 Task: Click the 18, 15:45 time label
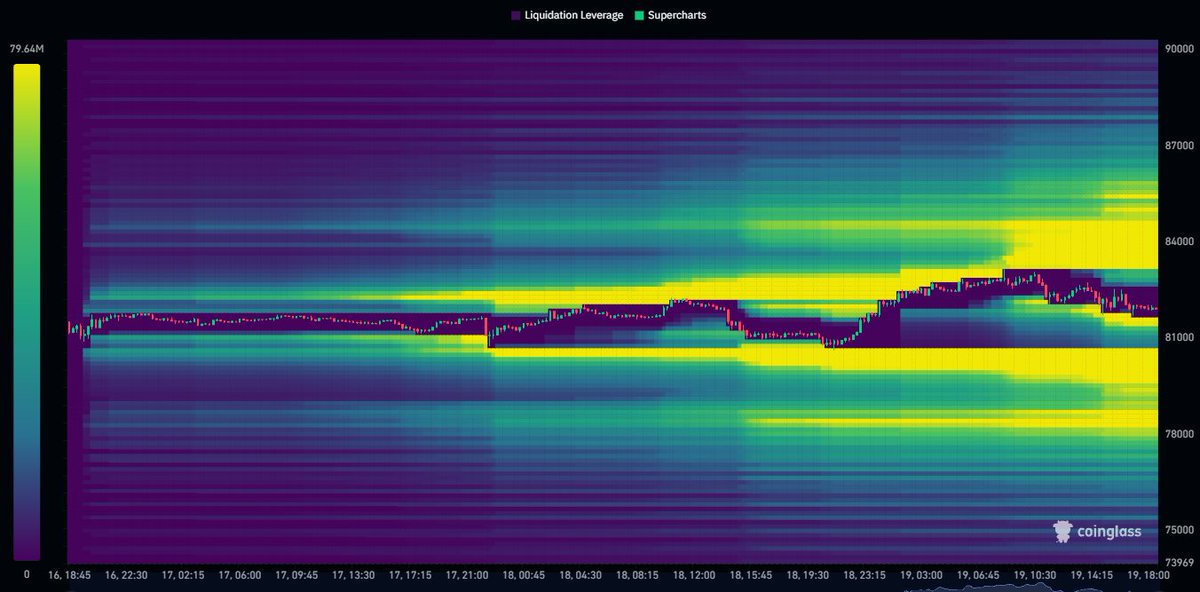coord(752,575)
